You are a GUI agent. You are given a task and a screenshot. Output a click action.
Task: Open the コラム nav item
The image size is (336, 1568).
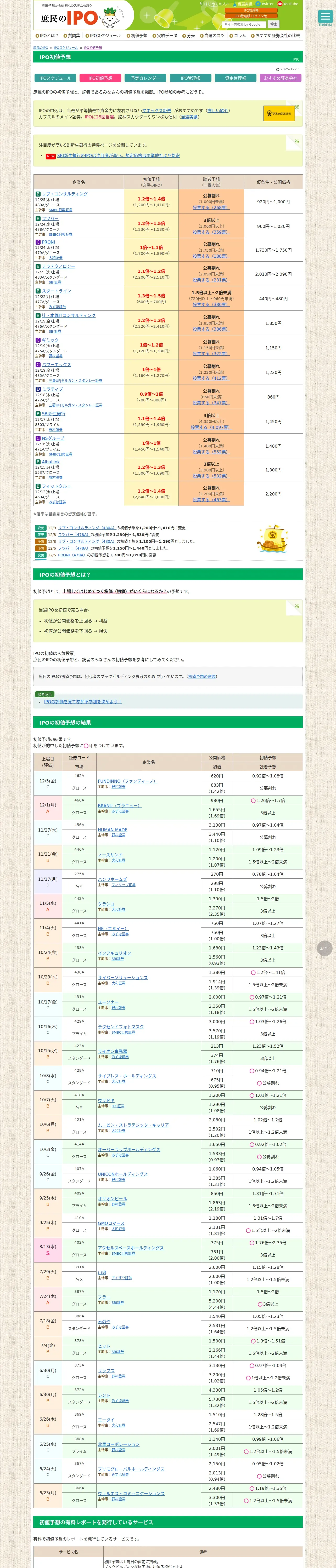pos(238,36)
